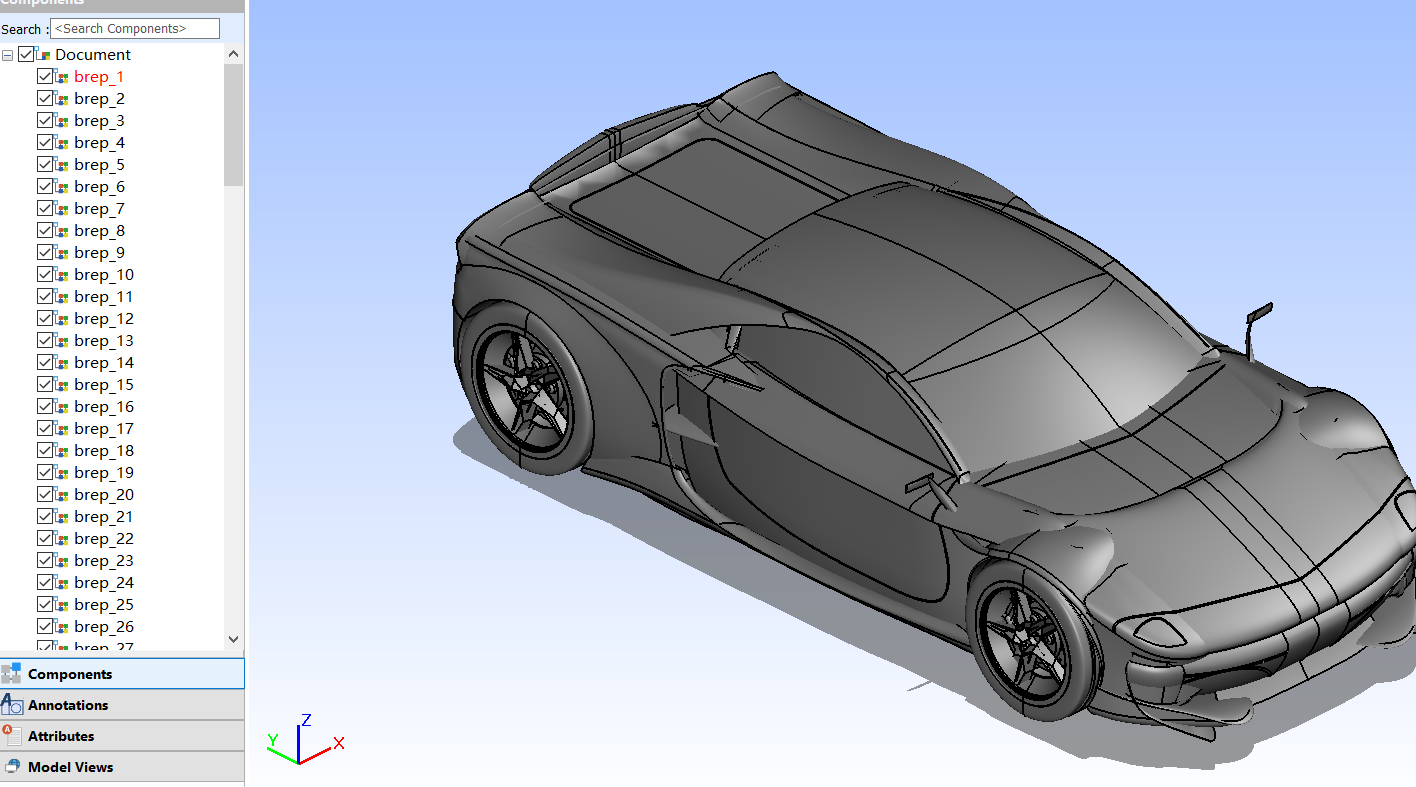Click the component icon beside brep_19

(62, 472)
